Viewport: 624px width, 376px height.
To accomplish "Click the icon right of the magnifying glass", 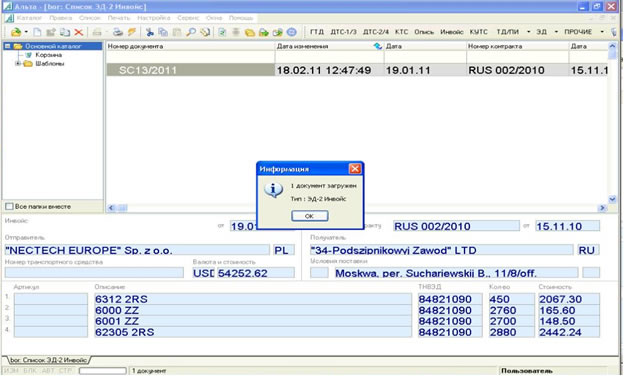I will (x=205, y=32).
